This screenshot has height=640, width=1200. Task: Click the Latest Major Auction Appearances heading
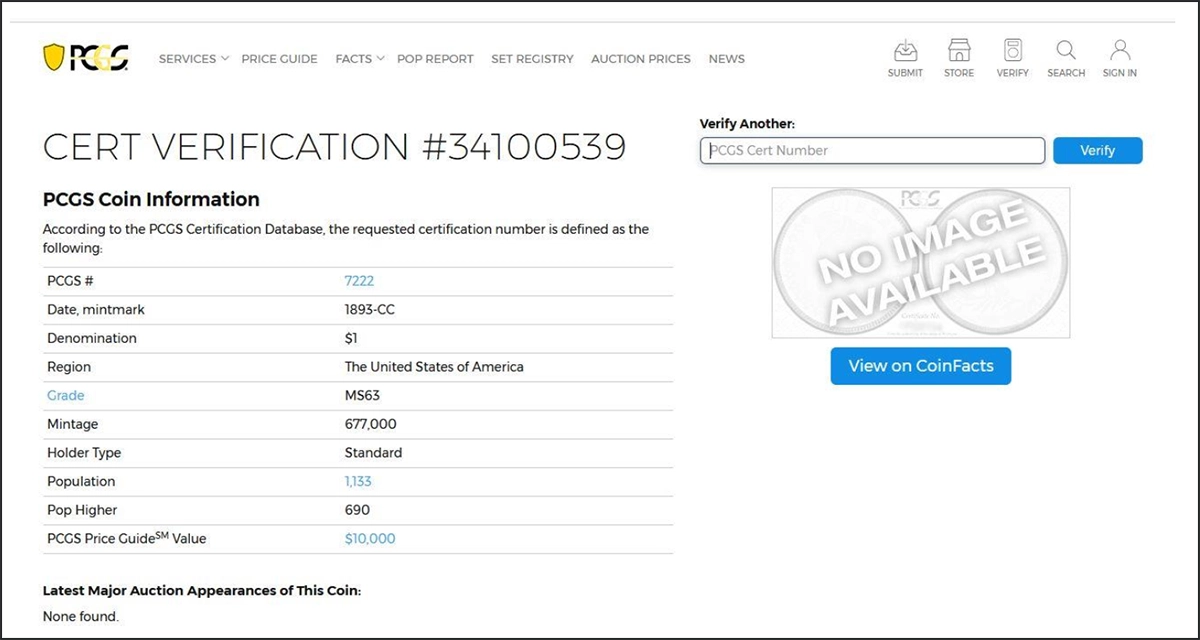coord(202,591)
